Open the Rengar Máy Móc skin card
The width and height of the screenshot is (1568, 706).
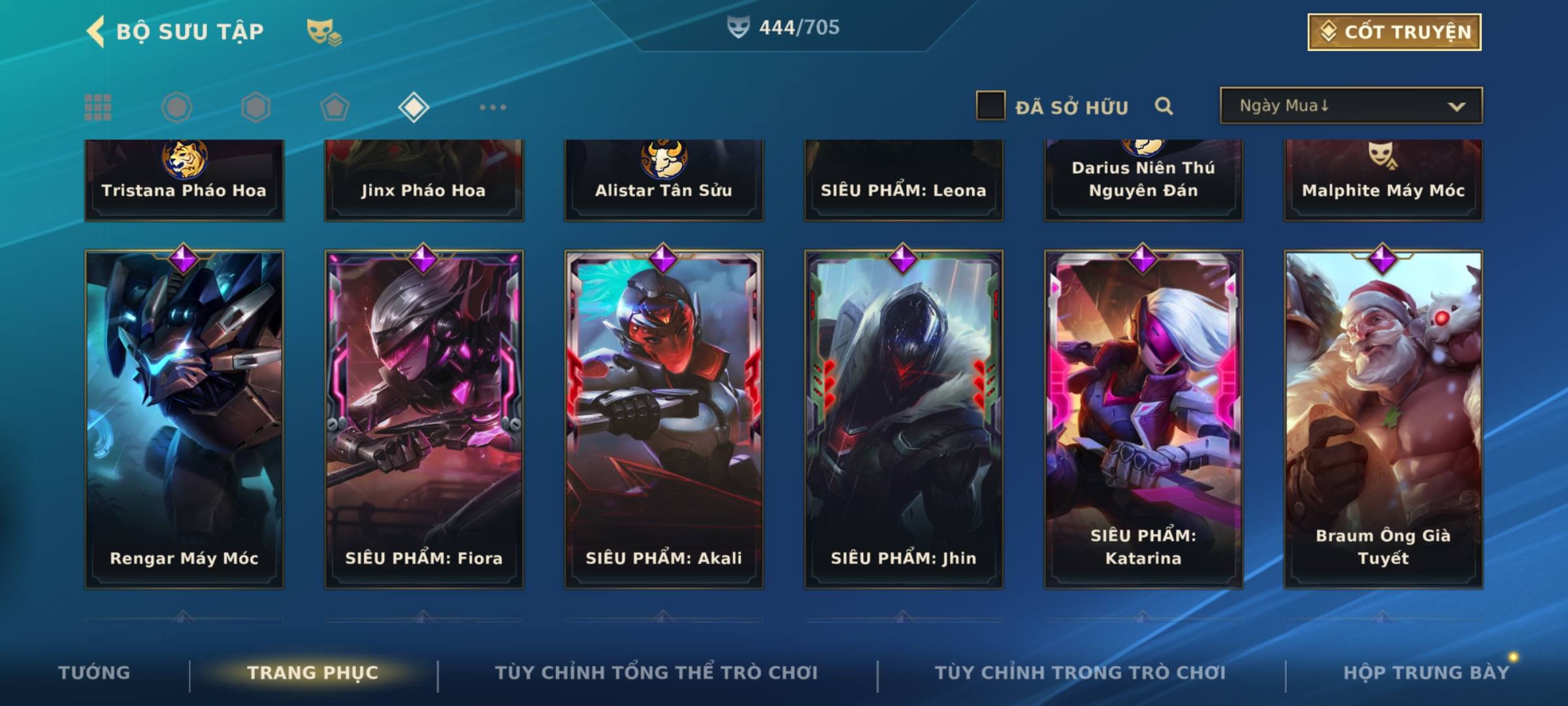pyautogui.click(x=184, y=419)
